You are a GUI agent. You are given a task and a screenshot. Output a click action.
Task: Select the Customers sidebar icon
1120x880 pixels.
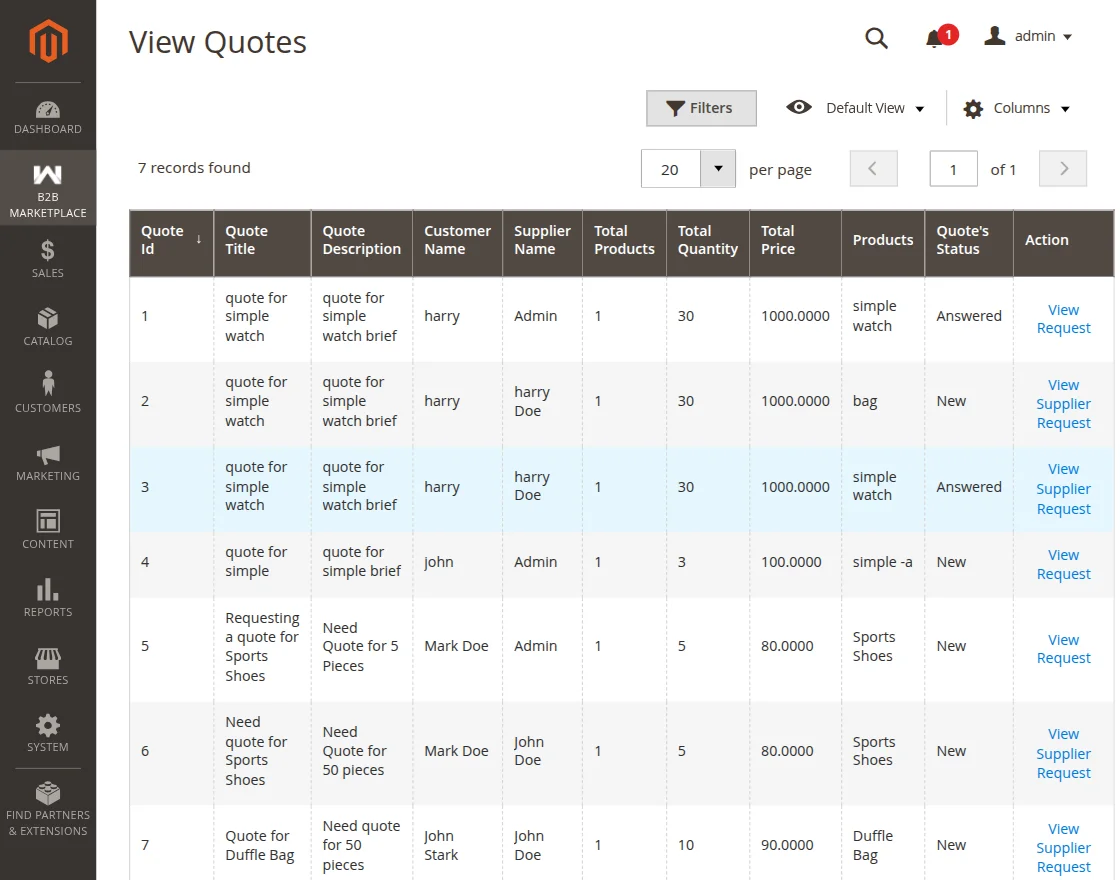47,390
